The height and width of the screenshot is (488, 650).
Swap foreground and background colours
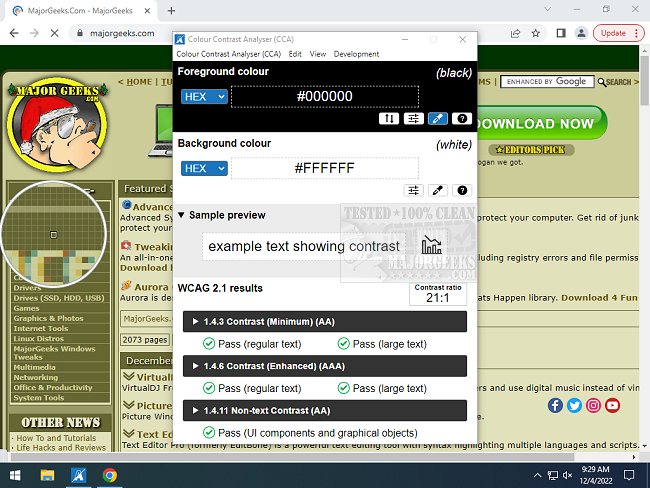[389, 119]
